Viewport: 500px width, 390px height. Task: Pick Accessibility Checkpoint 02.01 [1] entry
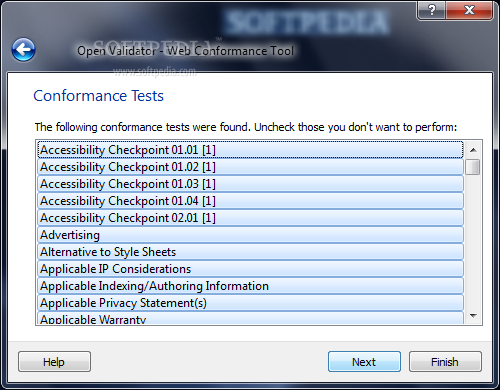pyautogui.click(x=250, y=218)
